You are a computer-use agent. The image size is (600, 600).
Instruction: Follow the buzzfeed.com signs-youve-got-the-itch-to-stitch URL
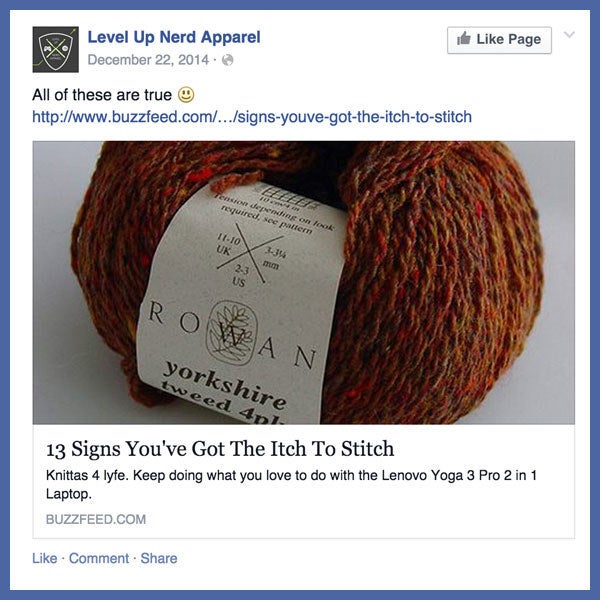pos(252,117)
